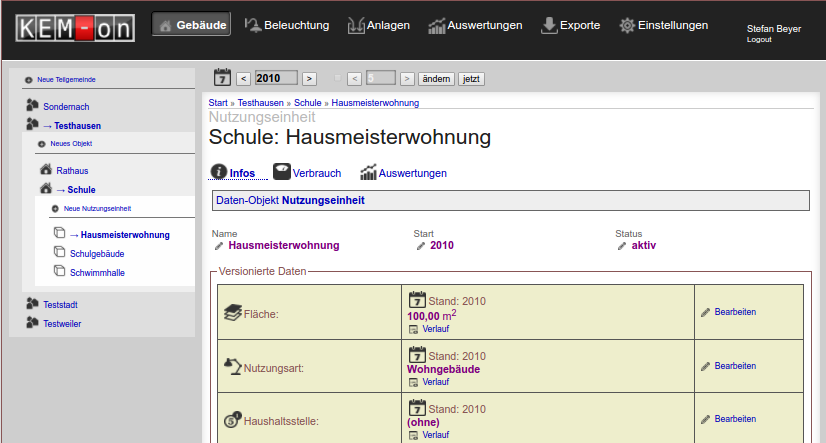Go to Testhausen in the breadcrumb
Image resolution: width=826 pixels, height=443 pixels.
(260, 103)
